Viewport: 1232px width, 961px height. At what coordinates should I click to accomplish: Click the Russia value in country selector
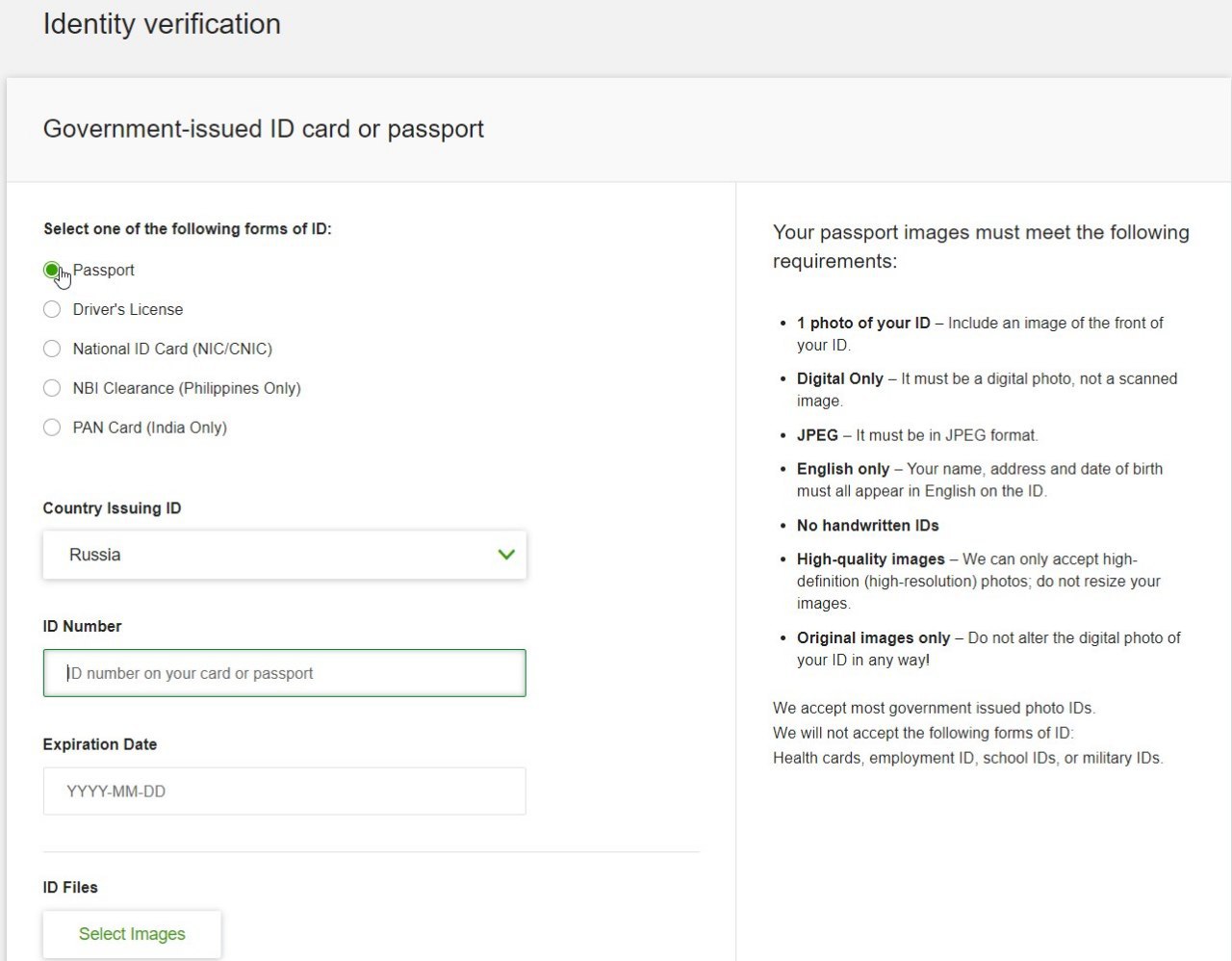tap(94, 555)
